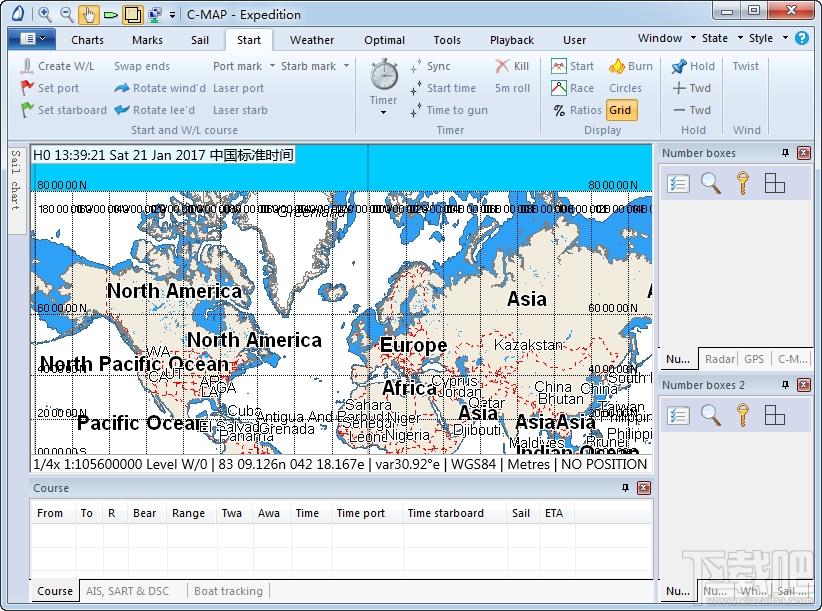Image resolution: width=822 pixels, height=611 pixels.
Task: Open the quick access toolbar dropdown arrow
Action: pyautogui.click(x=172, y=15)
